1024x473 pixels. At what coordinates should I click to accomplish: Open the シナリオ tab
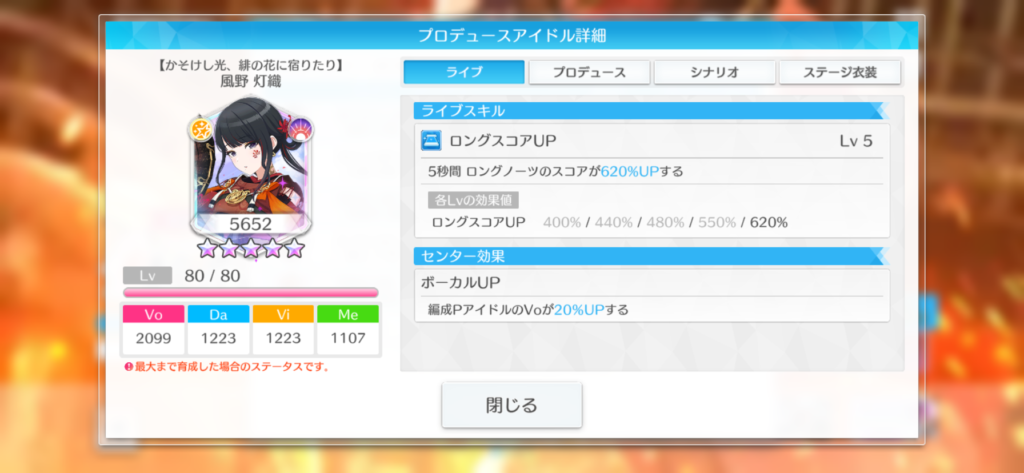pos(714,73)
